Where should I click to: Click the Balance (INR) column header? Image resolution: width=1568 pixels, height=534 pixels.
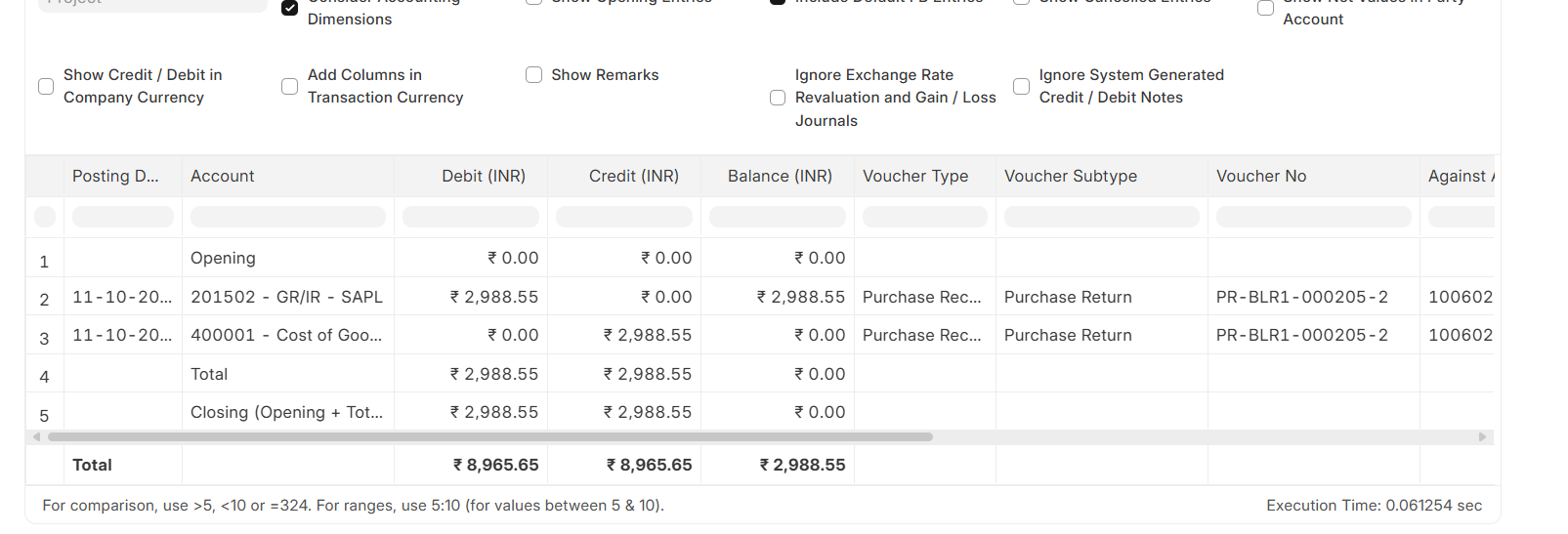click(779, 177)
